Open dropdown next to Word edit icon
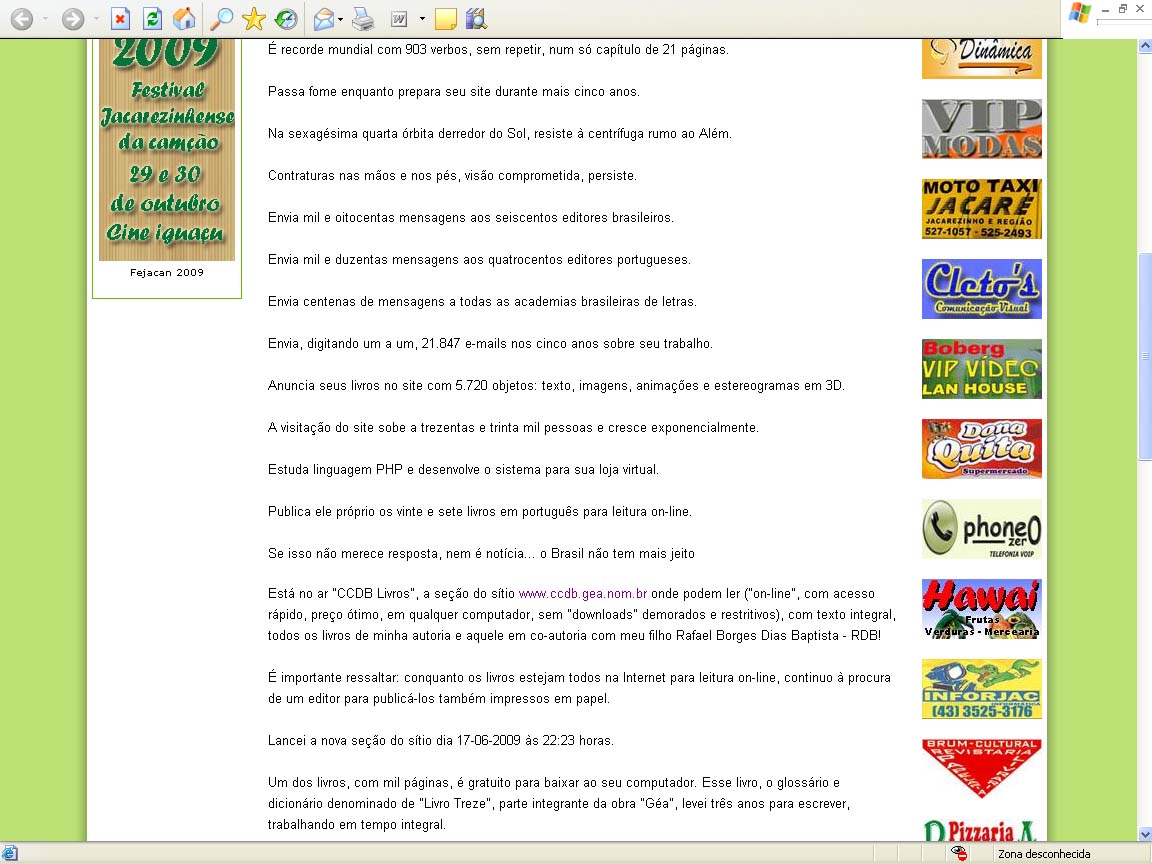 pyautogui.click(x=422, y=19)
